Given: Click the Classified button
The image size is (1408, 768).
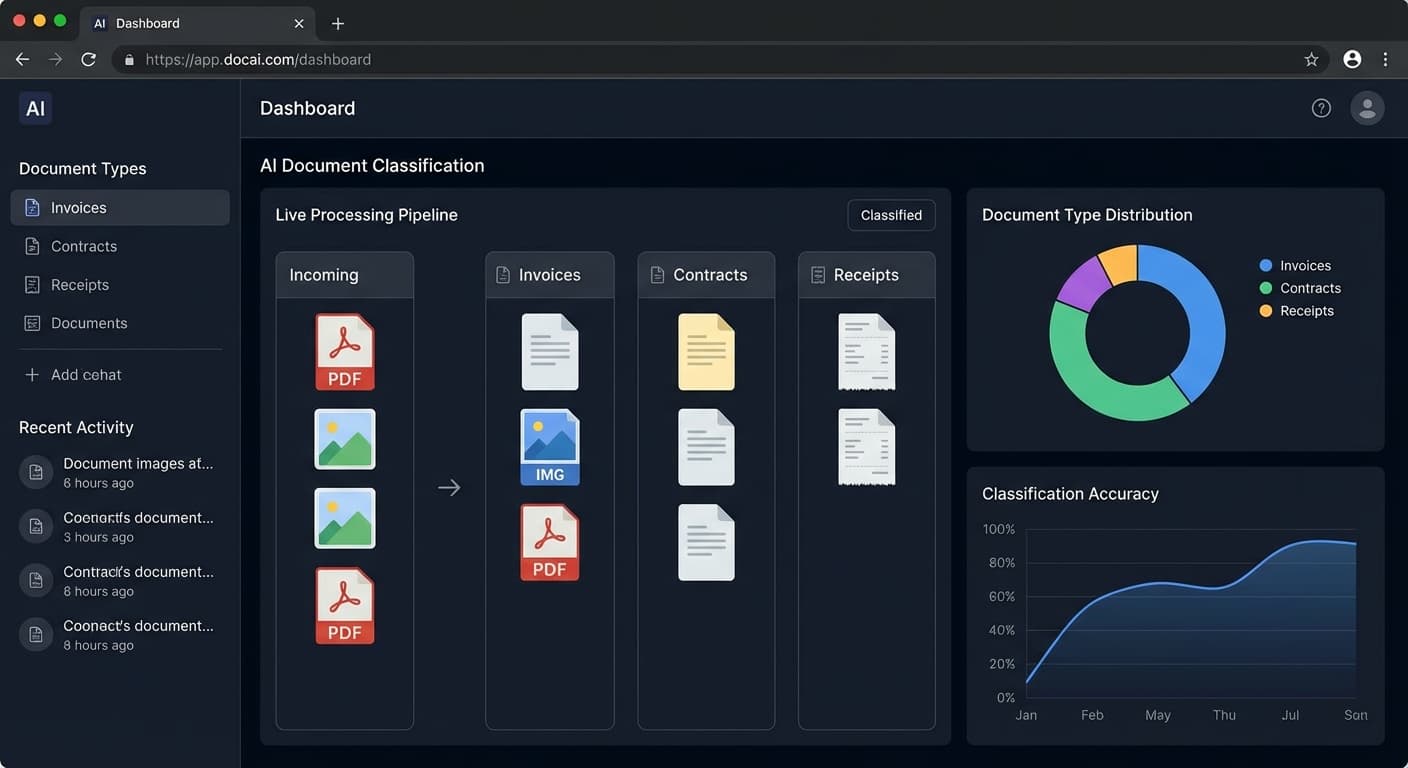Looking at the screenshot, I should [891, 215].
